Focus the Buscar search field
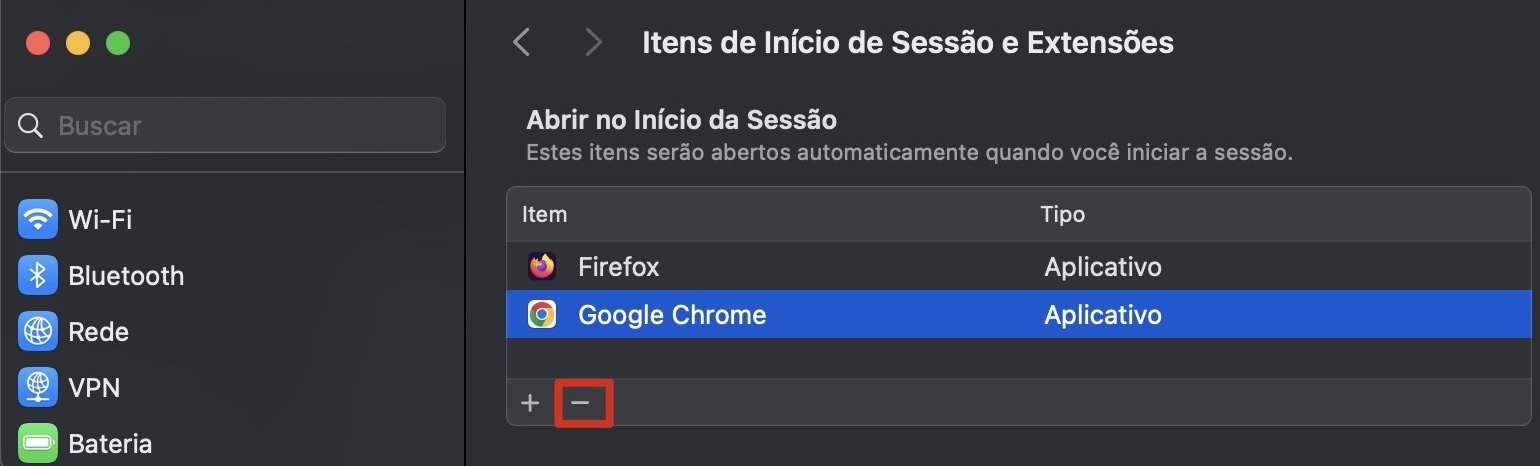The width and height of the screenshot is (1540, 466). coord(240,126)
